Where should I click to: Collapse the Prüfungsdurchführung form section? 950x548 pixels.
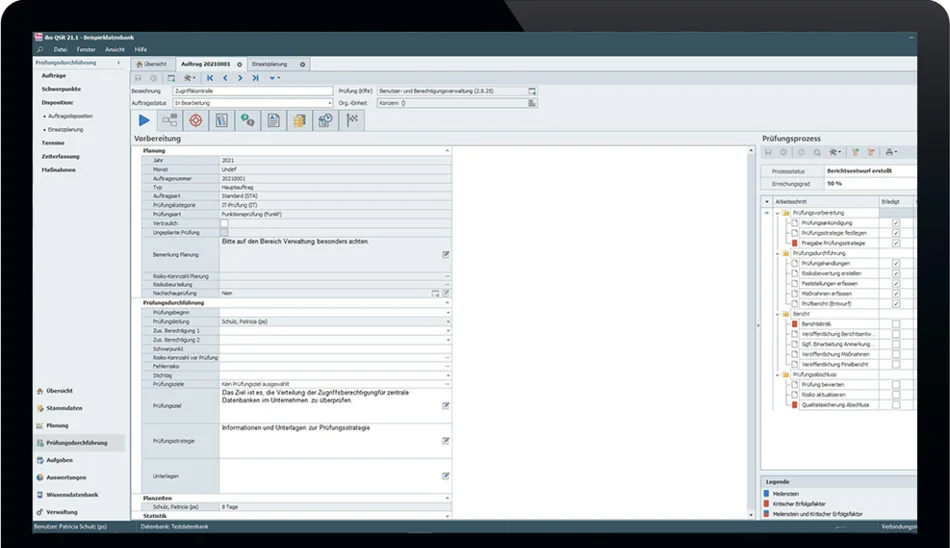447,302
